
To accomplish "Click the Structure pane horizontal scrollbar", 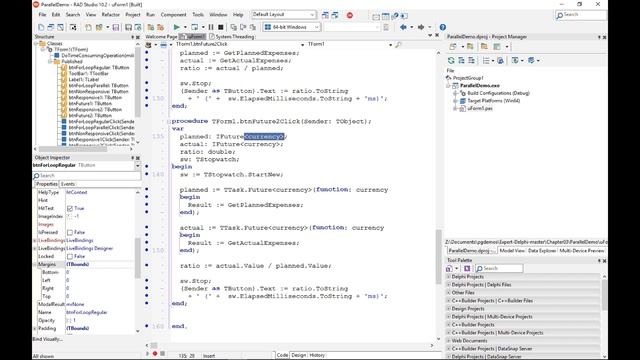I will pos(73,149).
